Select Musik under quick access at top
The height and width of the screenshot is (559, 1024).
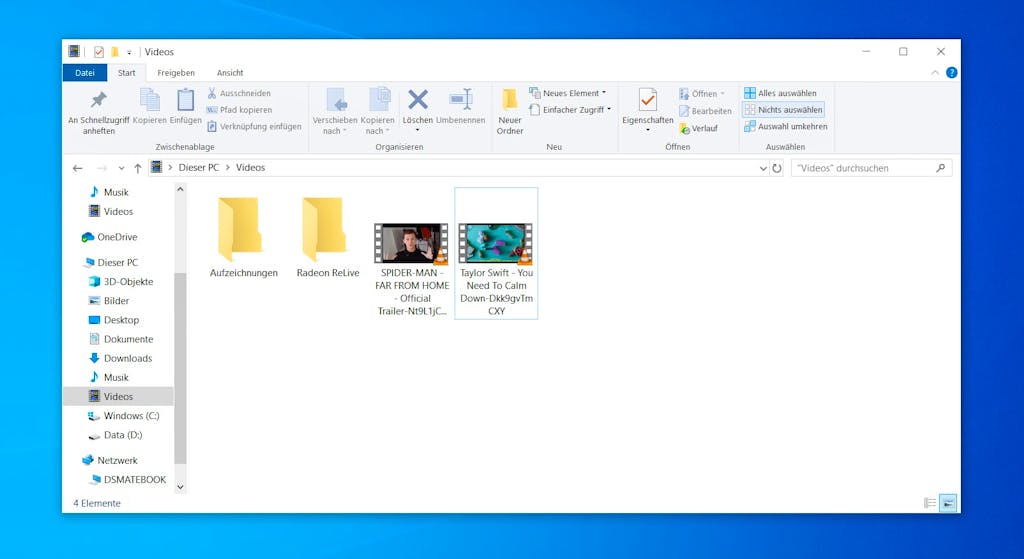pyautogui.click(x=108, y=192)
